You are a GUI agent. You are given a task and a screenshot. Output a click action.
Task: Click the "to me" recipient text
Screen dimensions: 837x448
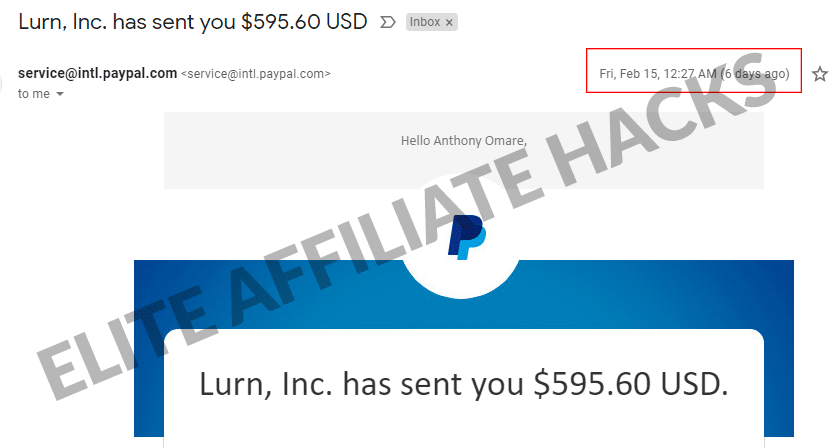34,94
